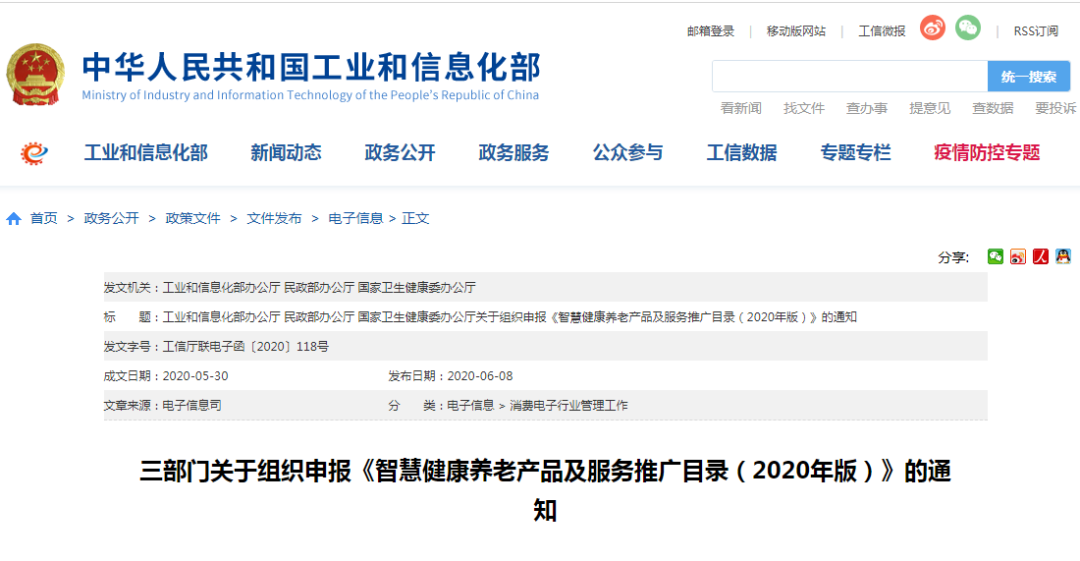Click the 统一搜索 button
Viewport: 1080px width, 561px height.
tap(1028, 76)
